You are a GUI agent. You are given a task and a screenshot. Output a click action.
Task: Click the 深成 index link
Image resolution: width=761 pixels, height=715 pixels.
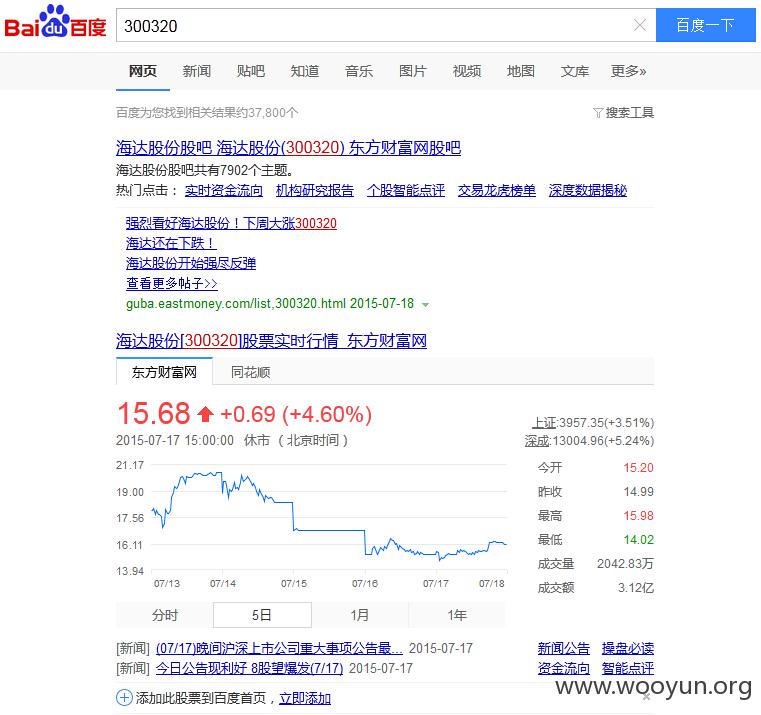537,441
